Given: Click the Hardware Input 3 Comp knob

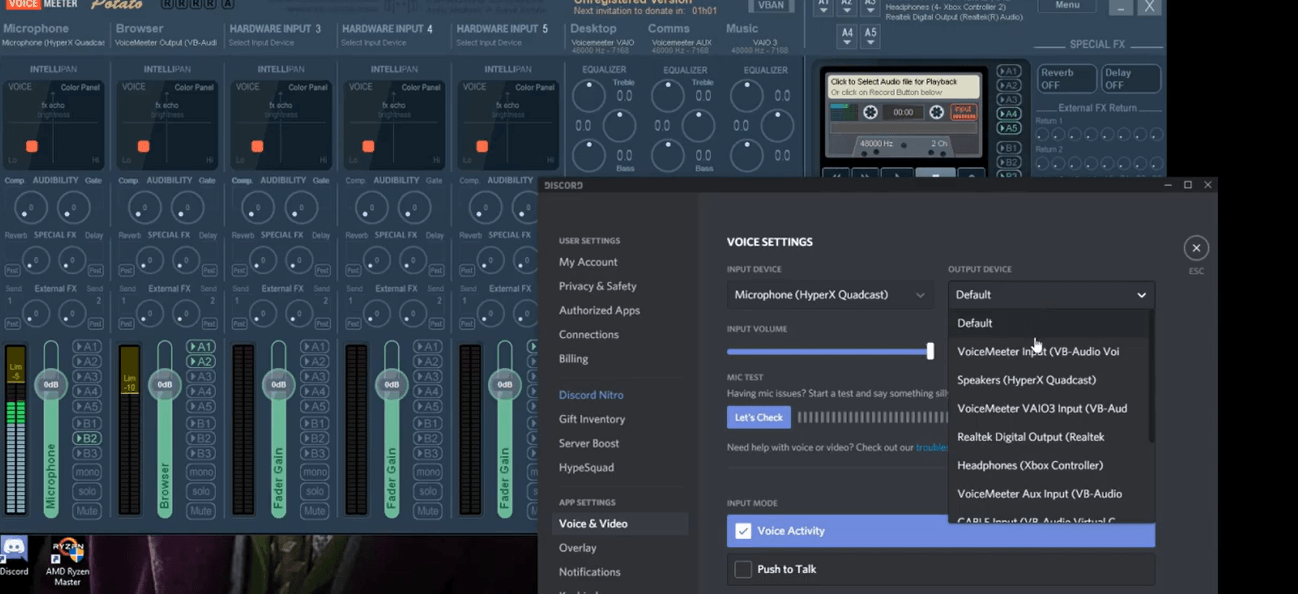Looking at the screenshot, I should 259,208.
